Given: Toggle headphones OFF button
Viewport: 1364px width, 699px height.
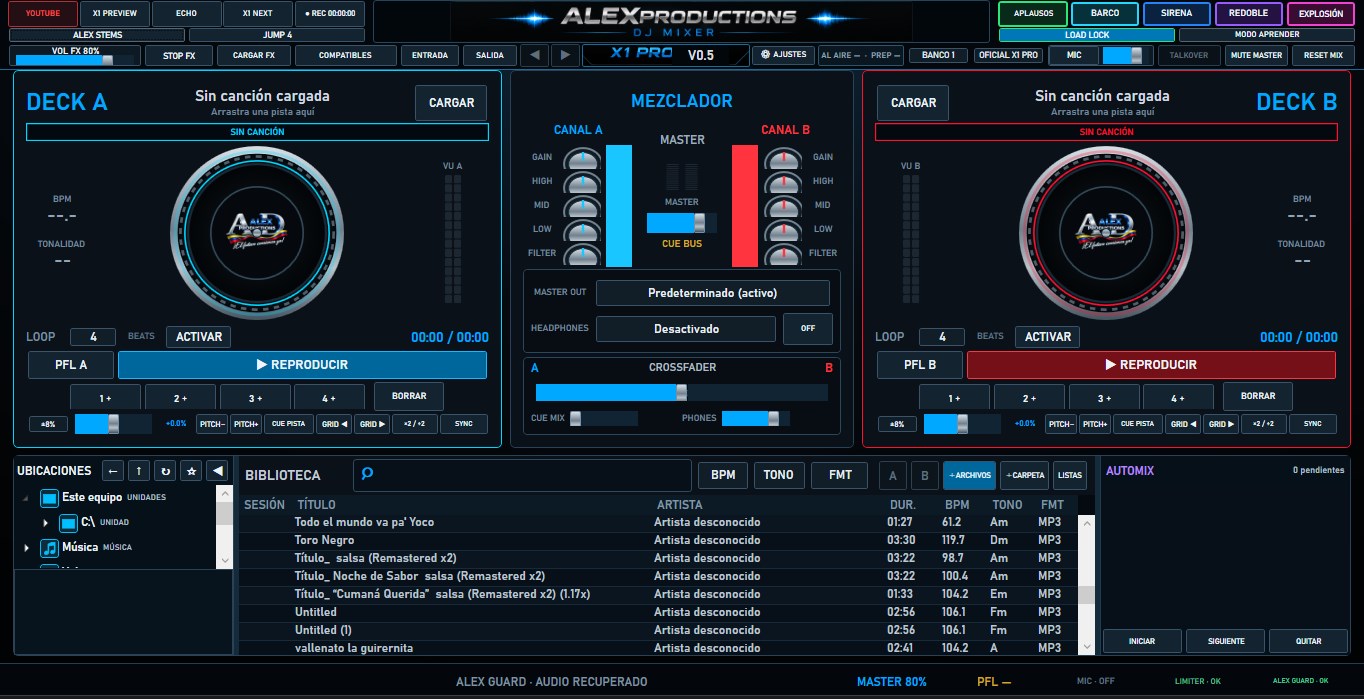Looking at the screenshot, I should tap(808, 328).
